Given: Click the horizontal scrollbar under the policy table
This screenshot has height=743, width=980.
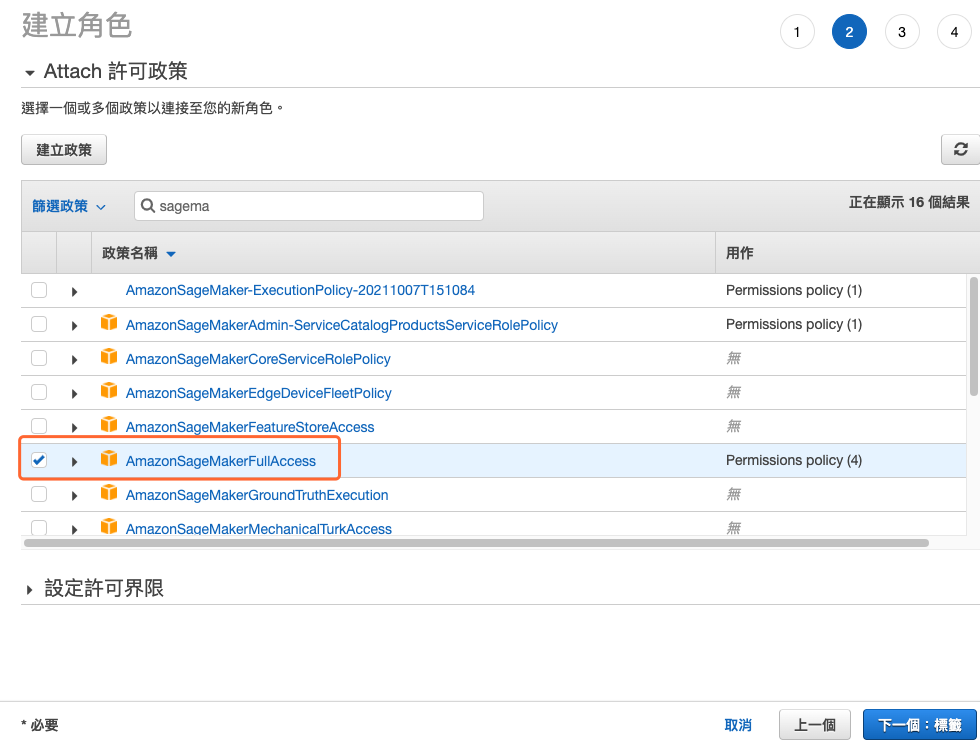Looking at the screenshot, I should point(476,543).
